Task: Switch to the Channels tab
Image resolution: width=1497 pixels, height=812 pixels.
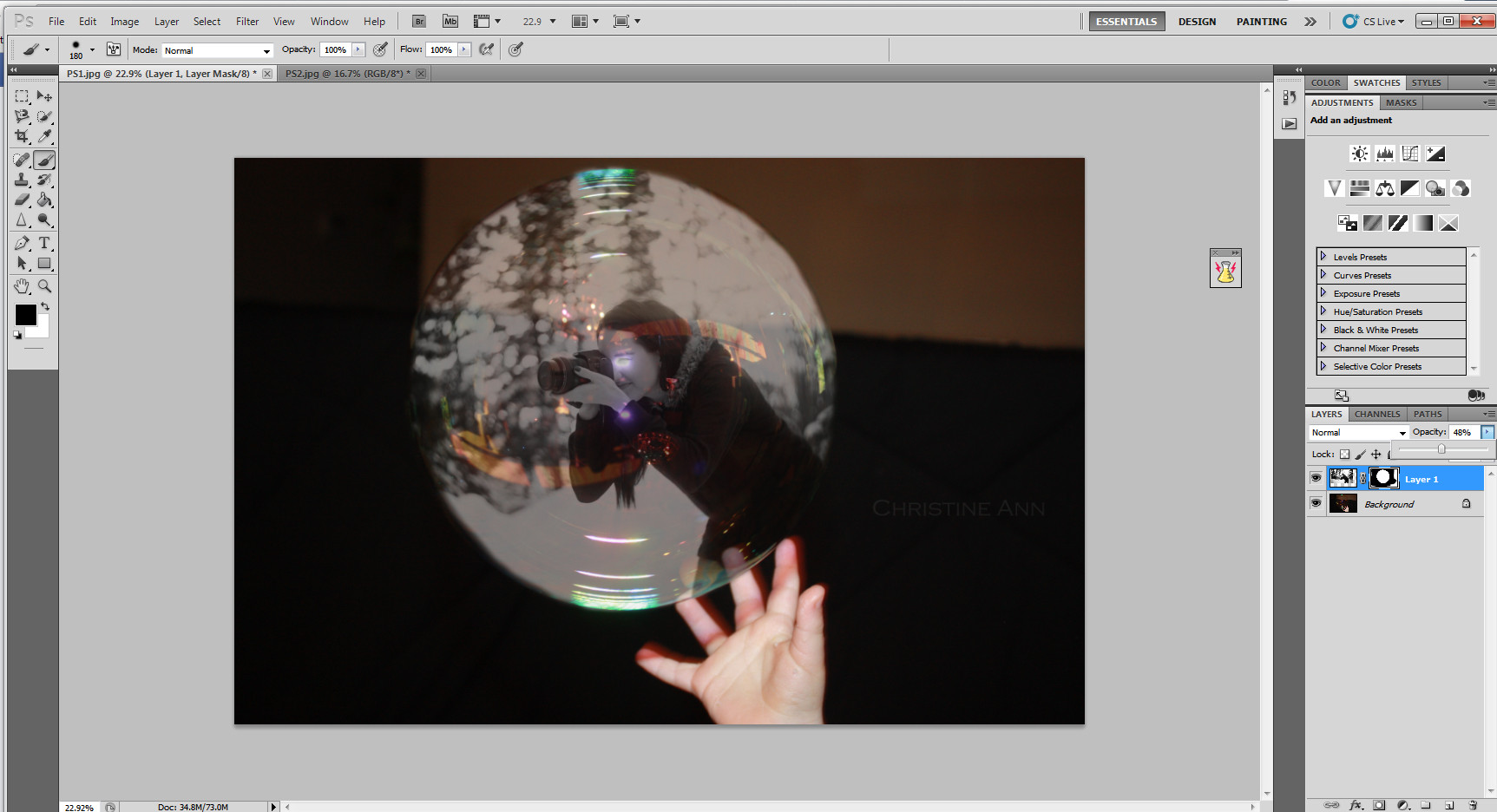Action: tap(1377, 414)
